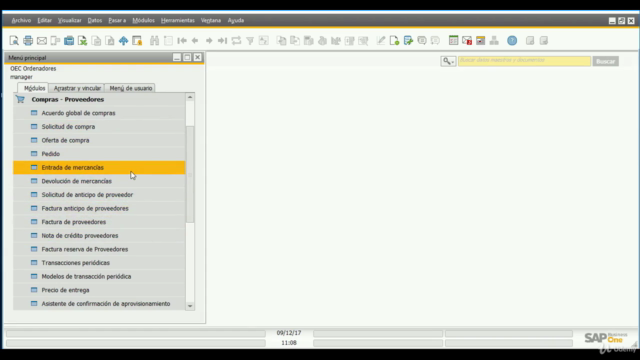Click the Refresh record toolbar icon
The image size is (640, 360).
point(236,40)
